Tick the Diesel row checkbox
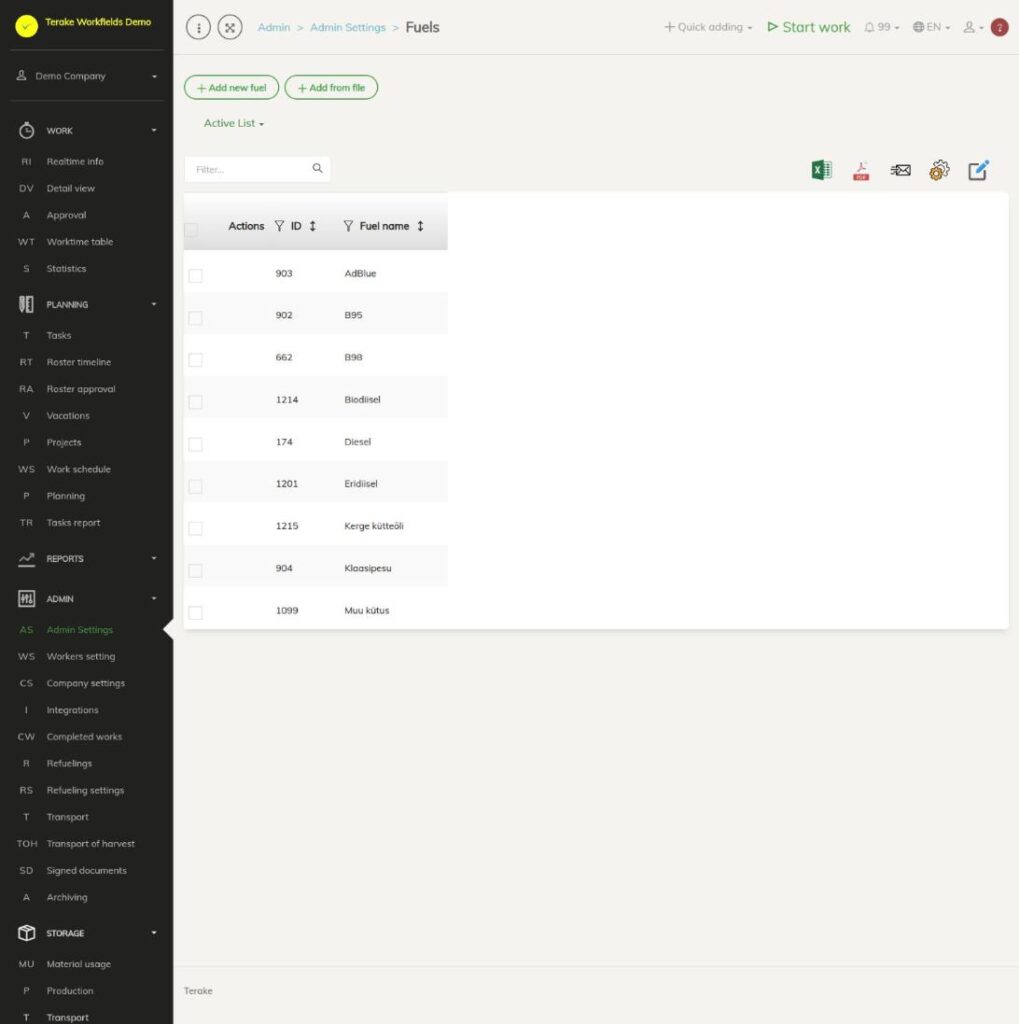The height and width of the screenshot is (1024, 1019). pos(195,445)
